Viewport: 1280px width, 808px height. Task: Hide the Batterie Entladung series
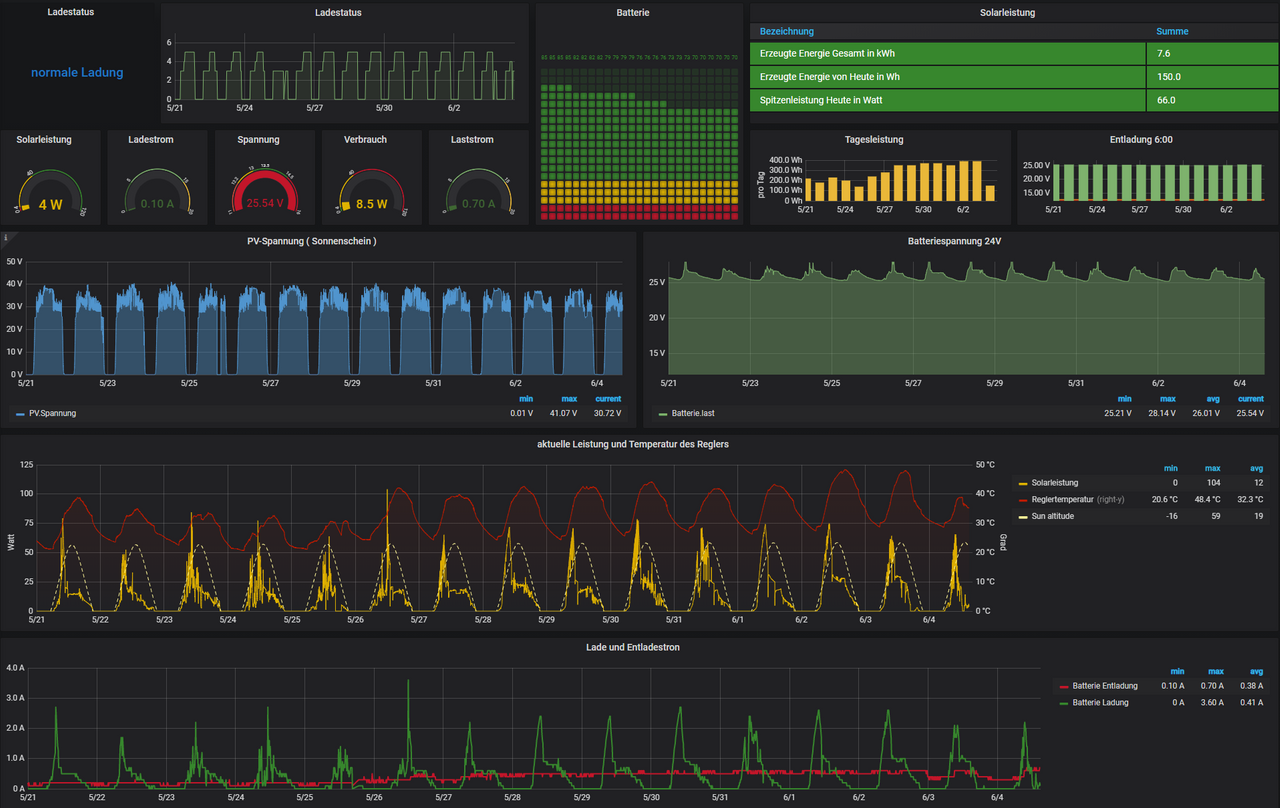tap(1104, 686)
